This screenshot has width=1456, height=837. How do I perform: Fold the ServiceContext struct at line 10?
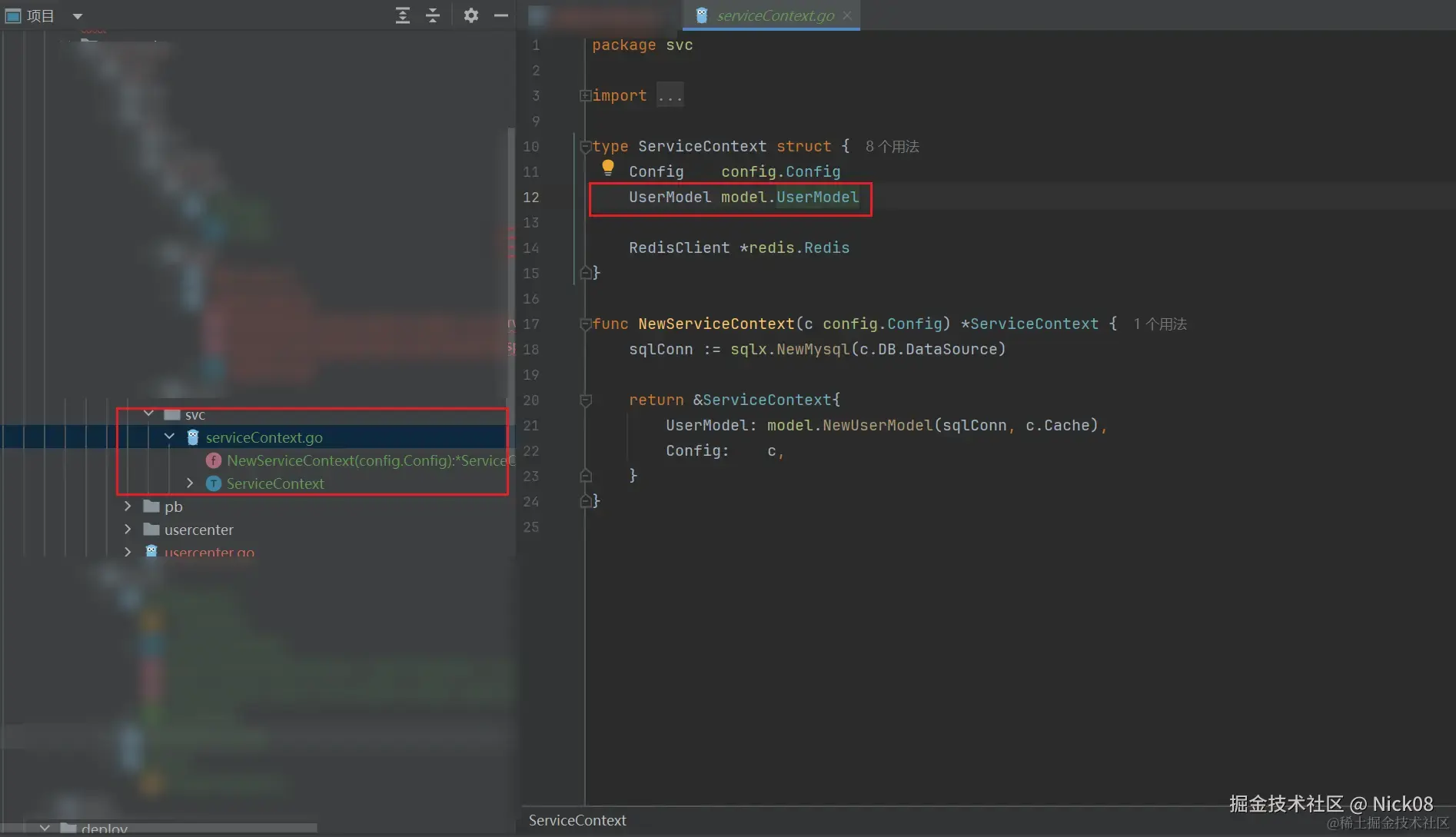click(x=585, y=146)
